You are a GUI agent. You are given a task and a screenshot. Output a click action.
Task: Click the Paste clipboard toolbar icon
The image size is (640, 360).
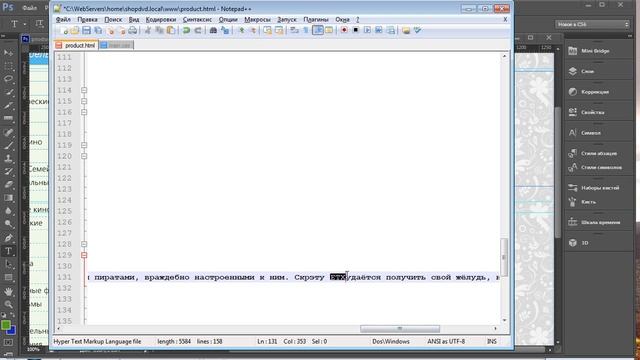(171, 30)
